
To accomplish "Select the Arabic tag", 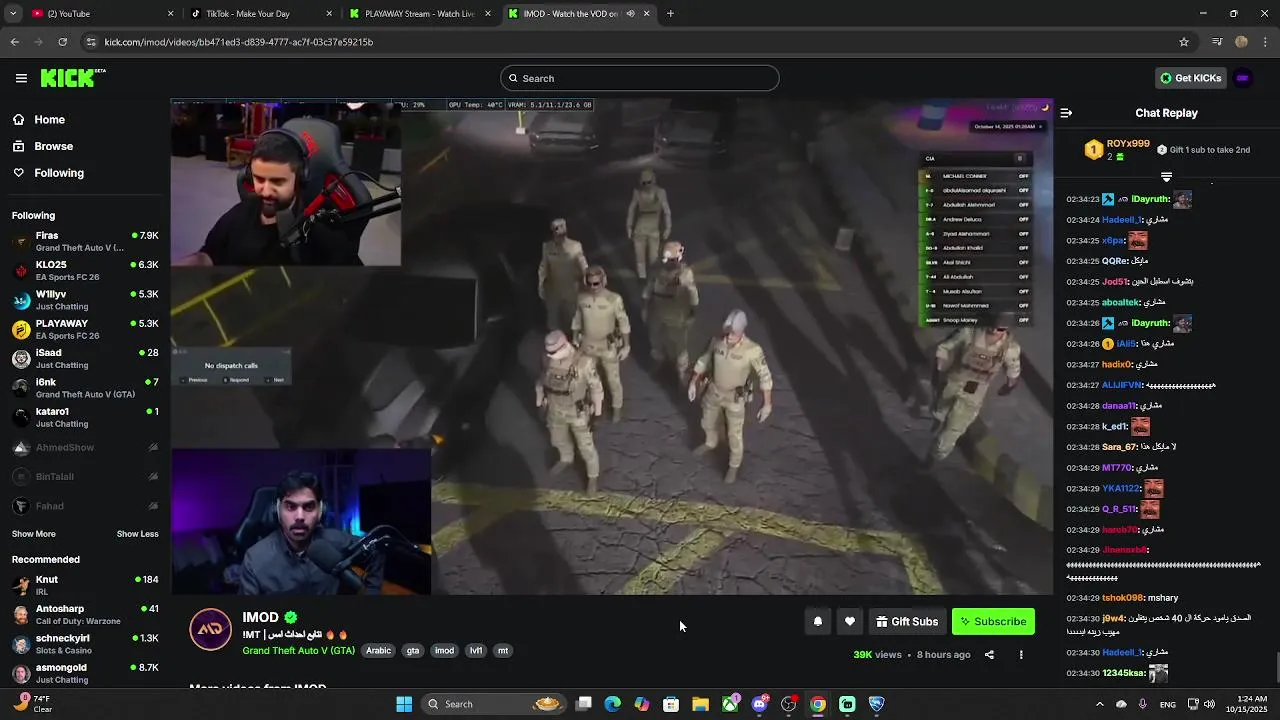I will pyautogui.click(x=378, y=651).
